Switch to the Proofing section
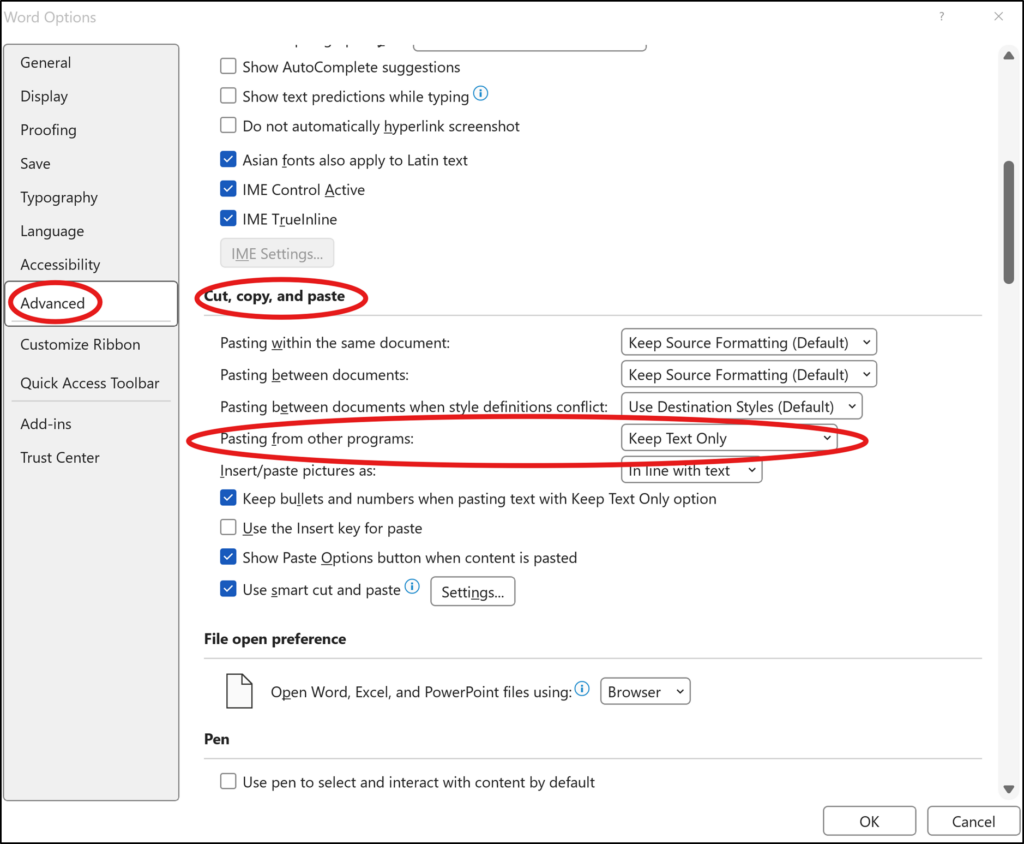Image resolution: width=1024 pixels, height=844 pixels. (48, 130)
